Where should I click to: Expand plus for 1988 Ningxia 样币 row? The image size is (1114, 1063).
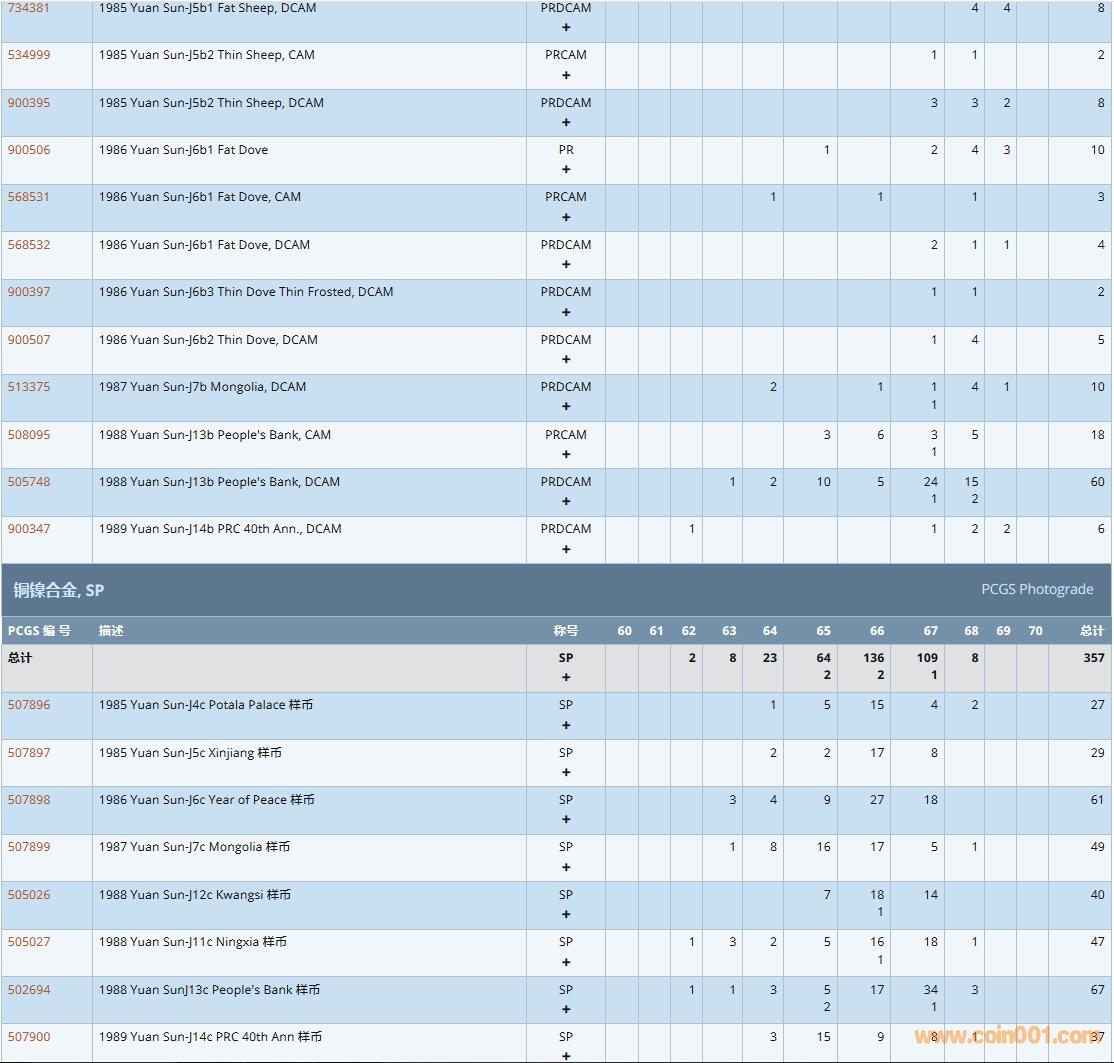tap(566, 962)
